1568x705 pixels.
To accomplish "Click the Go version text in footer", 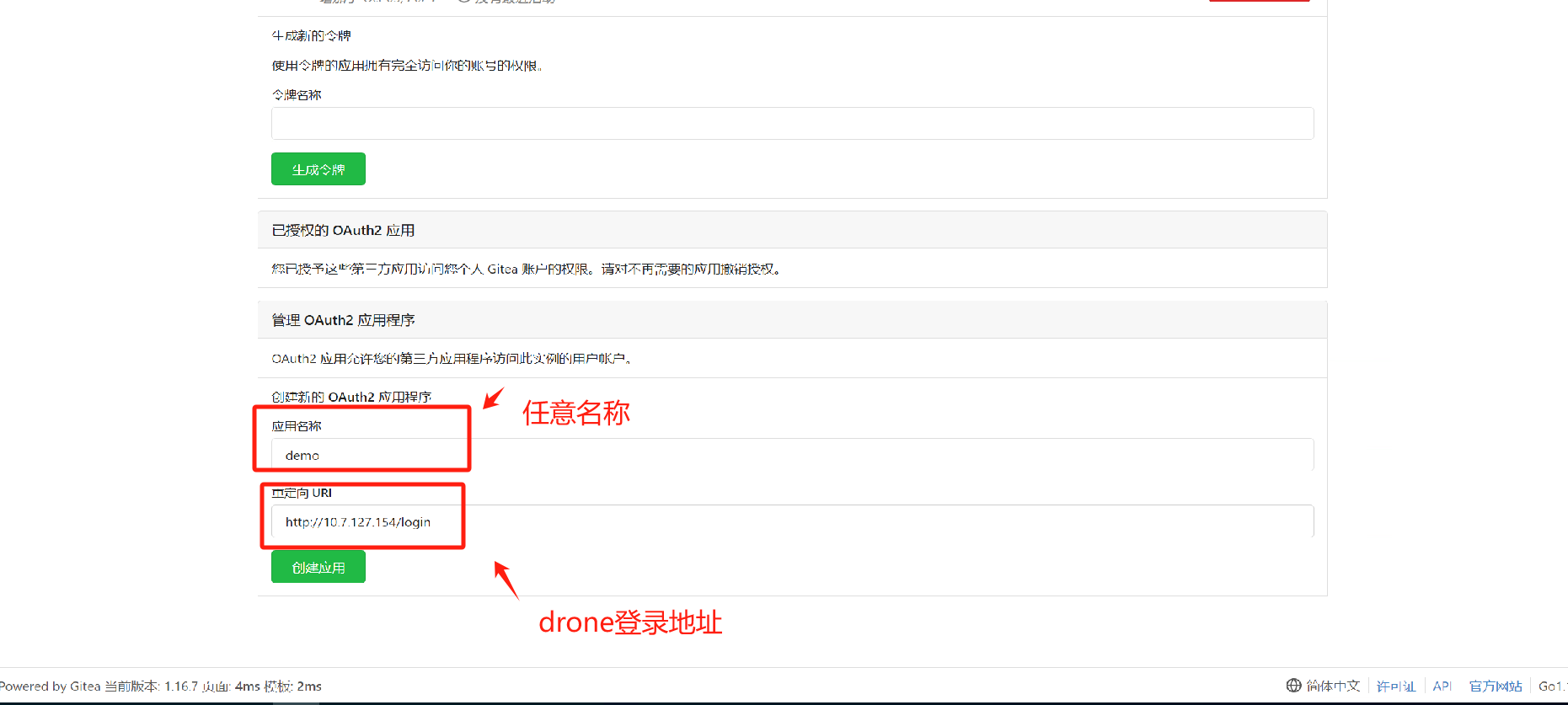I will click(x=1552, y=686).
